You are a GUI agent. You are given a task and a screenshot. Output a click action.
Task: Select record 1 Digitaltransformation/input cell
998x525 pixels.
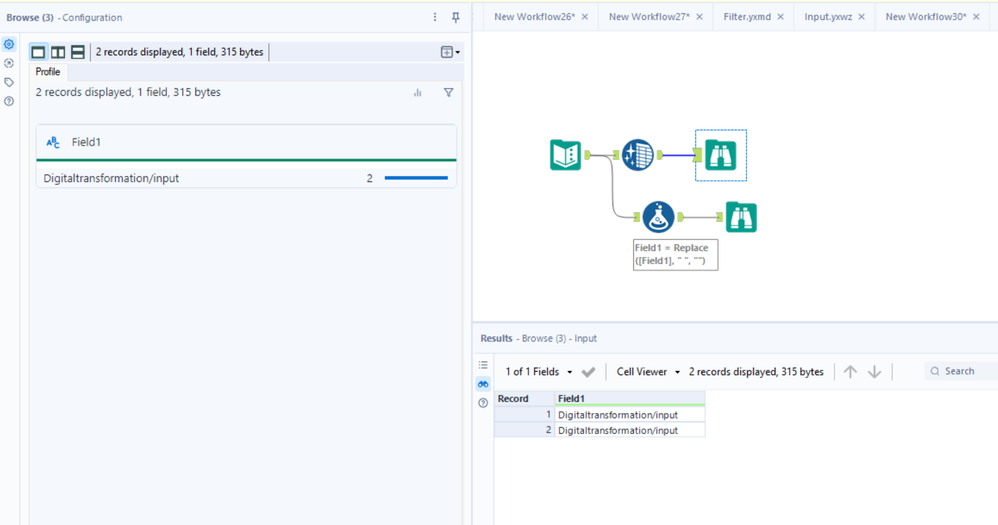point(629,414)
